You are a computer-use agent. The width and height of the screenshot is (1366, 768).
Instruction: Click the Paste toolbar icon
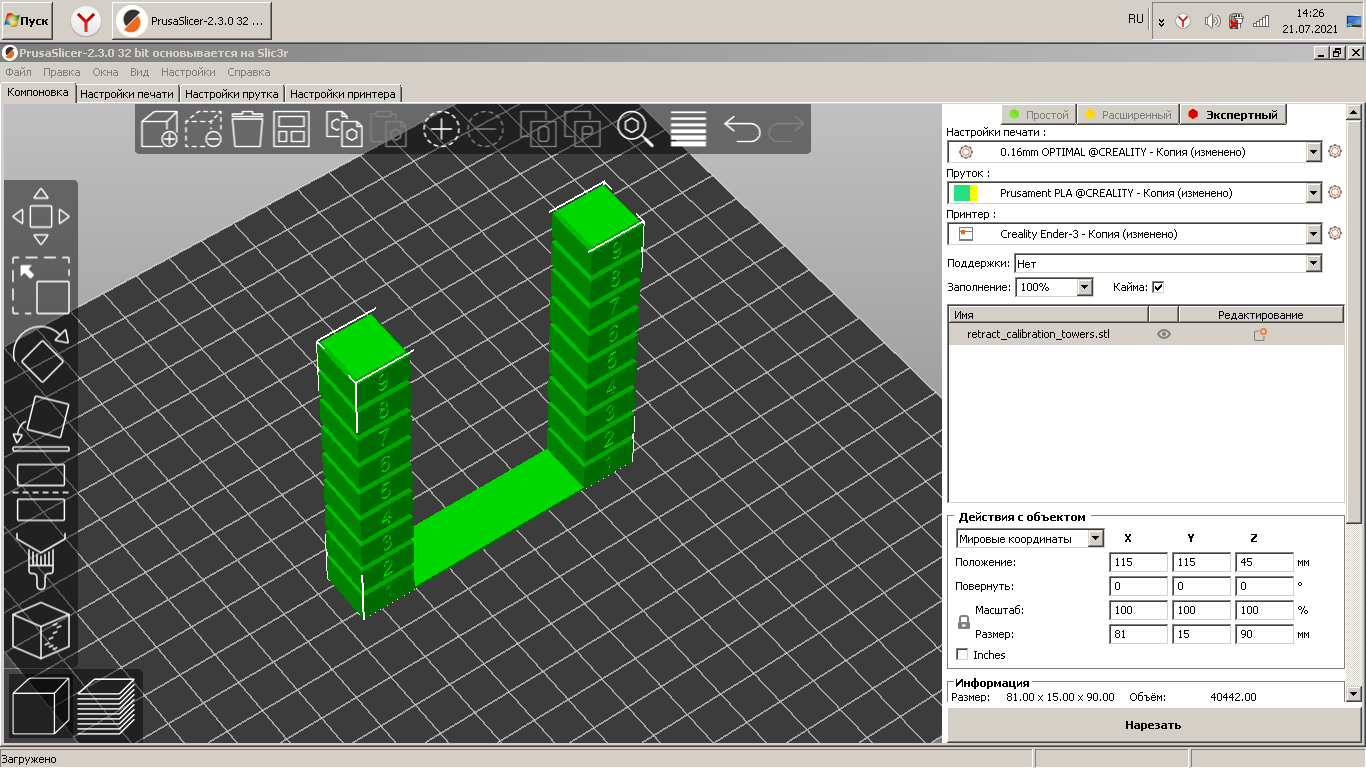[x=388, y=129]
